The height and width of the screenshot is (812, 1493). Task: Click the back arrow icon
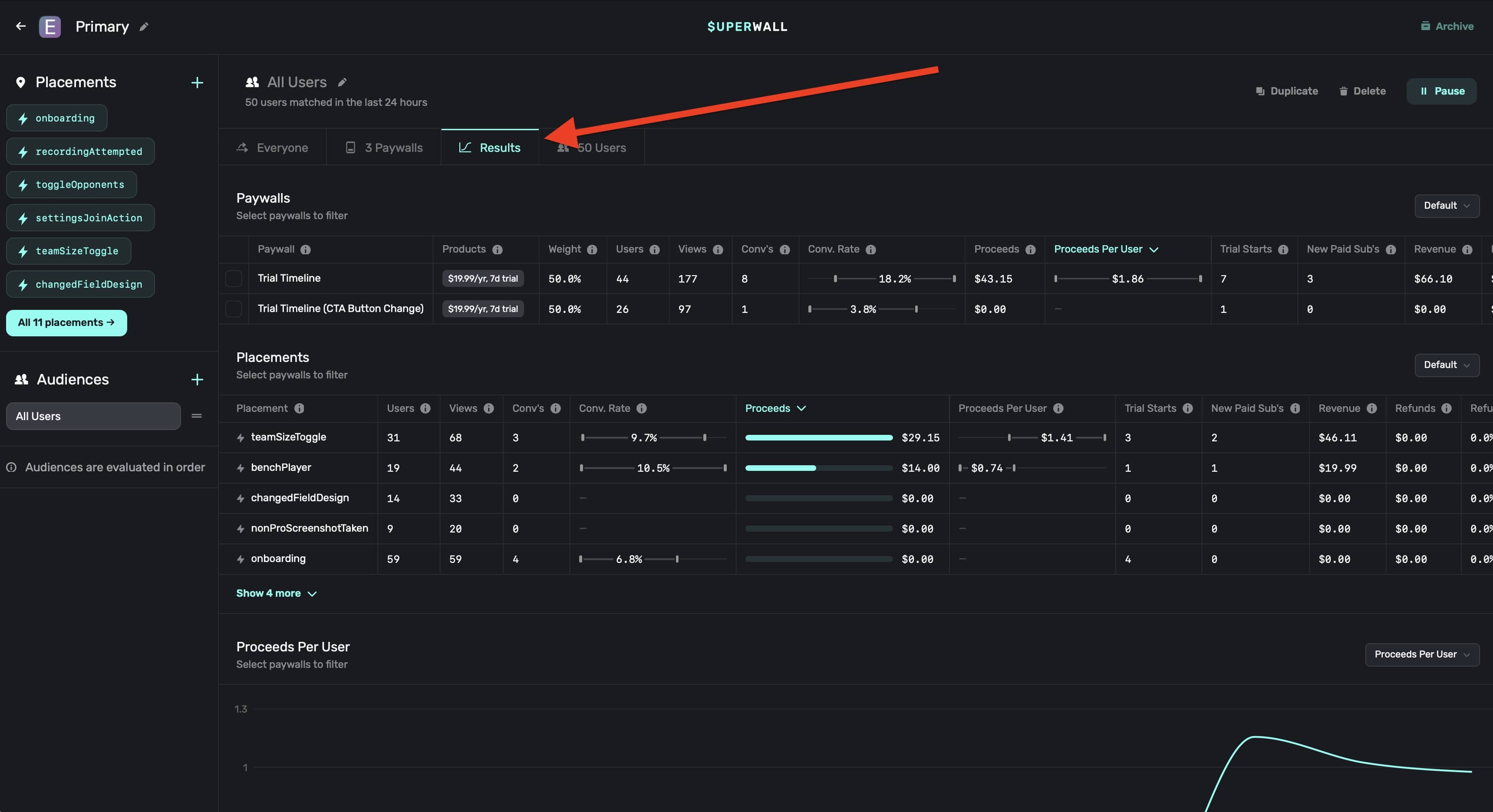(21, 26)
